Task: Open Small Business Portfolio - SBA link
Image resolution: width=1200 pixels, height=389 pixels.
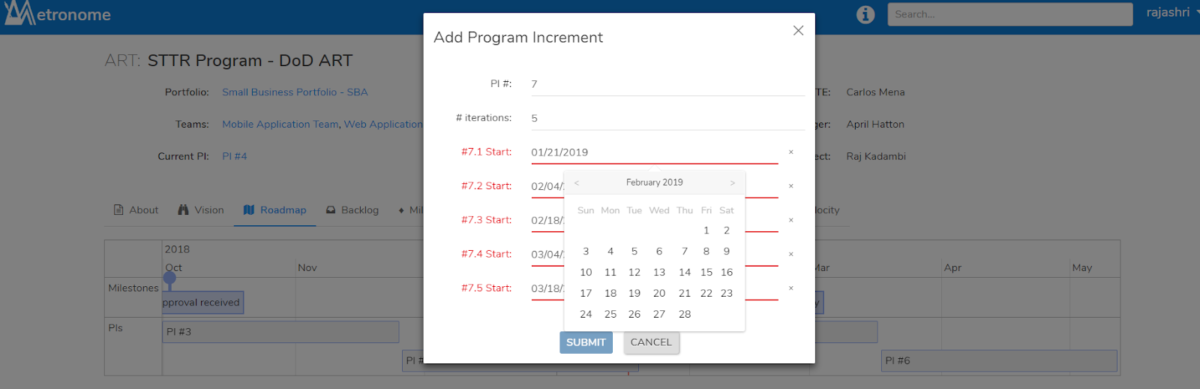Action: 295,92
